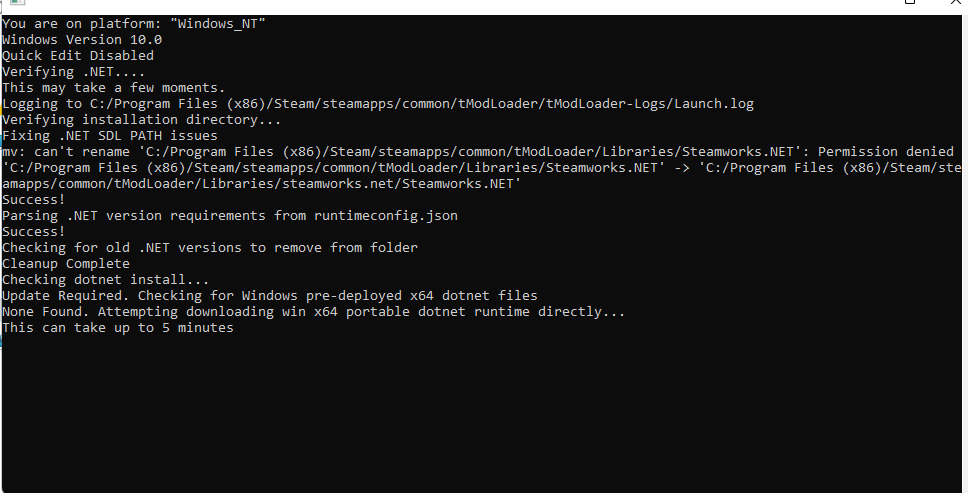Click 'Verifying installation directory...' line
This screenshot has width=968, height=493.
pyautogui.click(x=142, y=119)
